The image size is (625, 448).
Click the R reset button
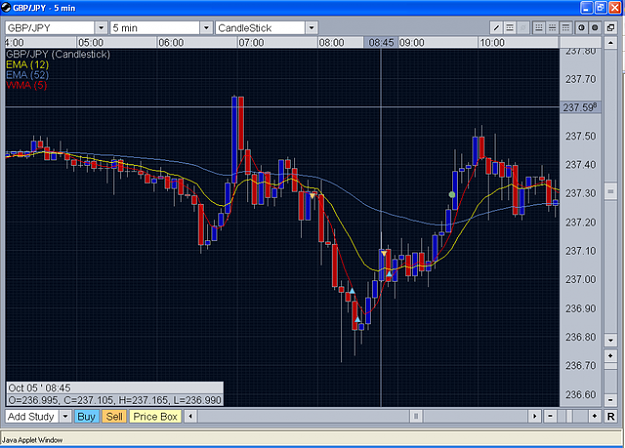click(x=611, y=417)
